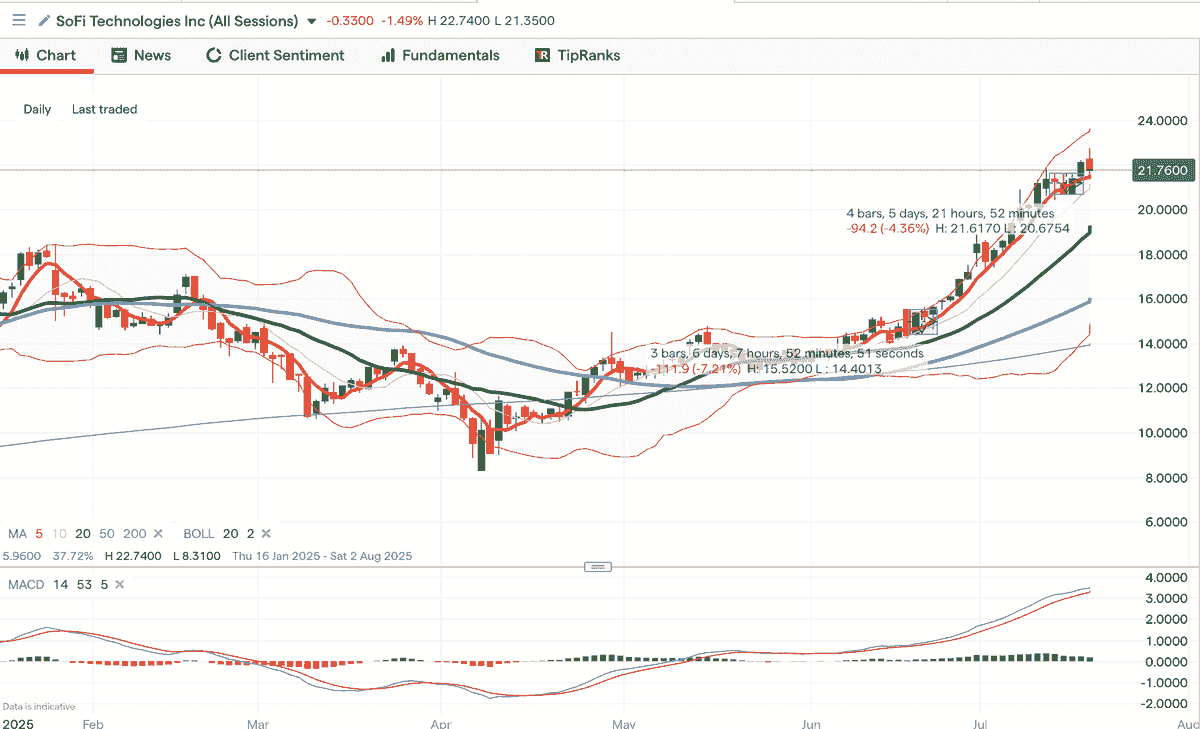Toggle the MA 20 period line
Viewport: 1200px width, 729px height.
click(83, 533)
